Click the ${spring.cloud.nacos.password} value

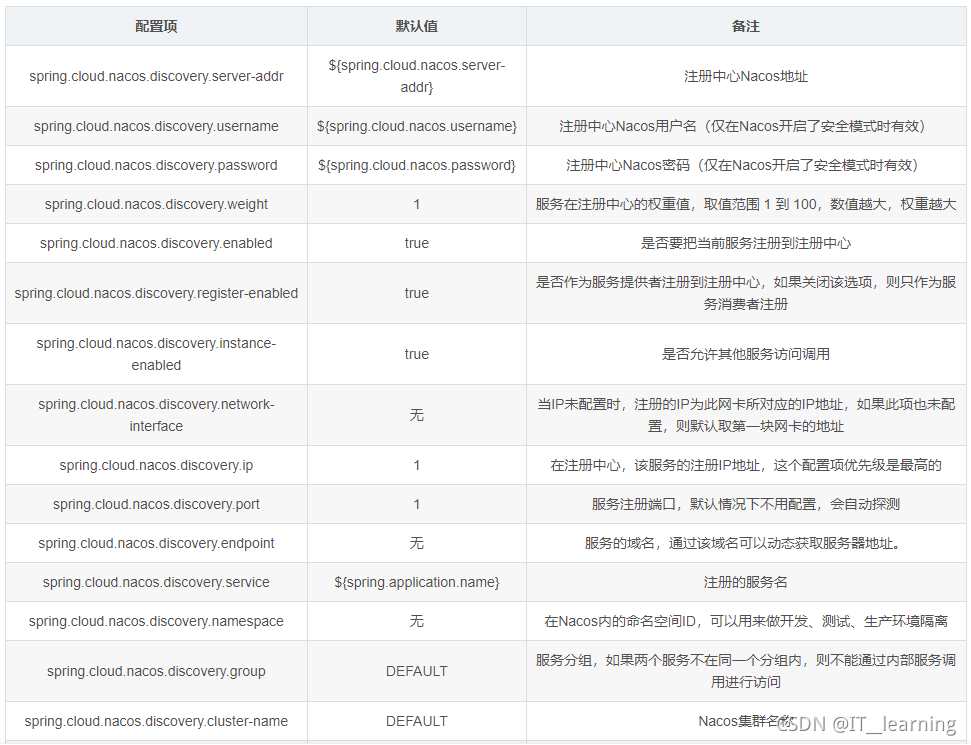(417, 165)
